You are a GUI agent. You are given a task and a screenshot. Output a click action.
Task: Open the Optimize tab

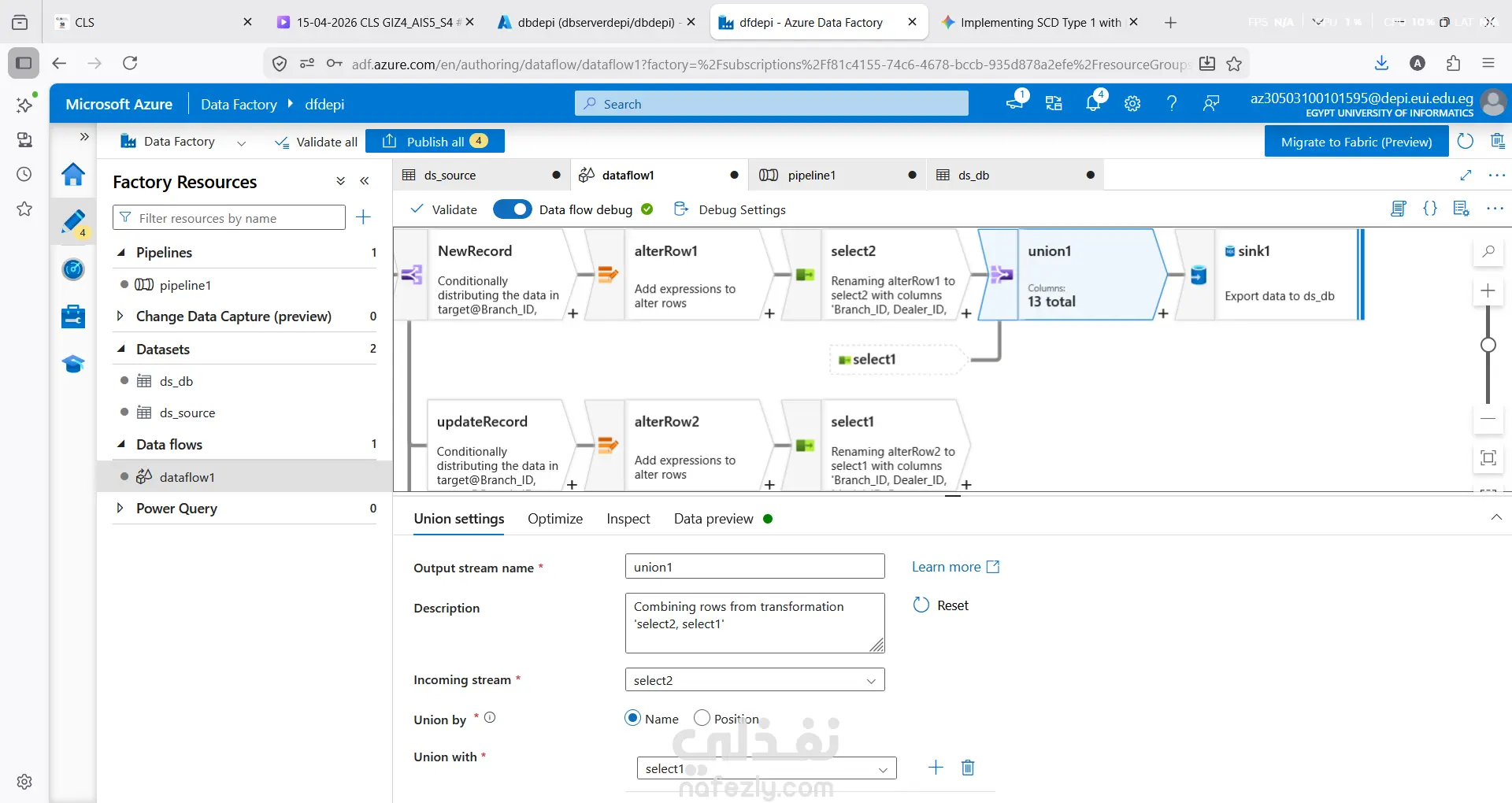(555, 519)
